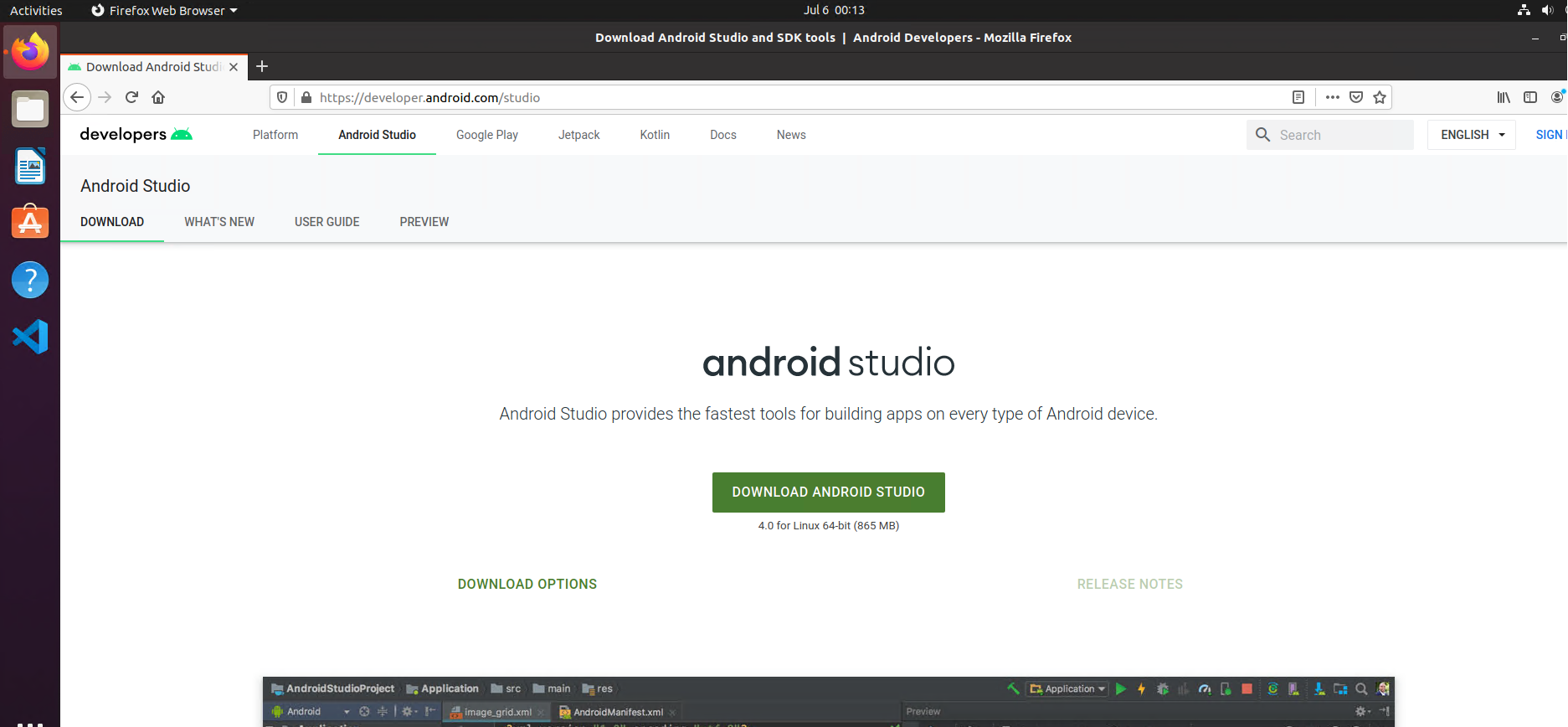Viewport: 1568px width, 727px height.
Task: Click the 'Android Studio' page heading
Action: (136, 186)
